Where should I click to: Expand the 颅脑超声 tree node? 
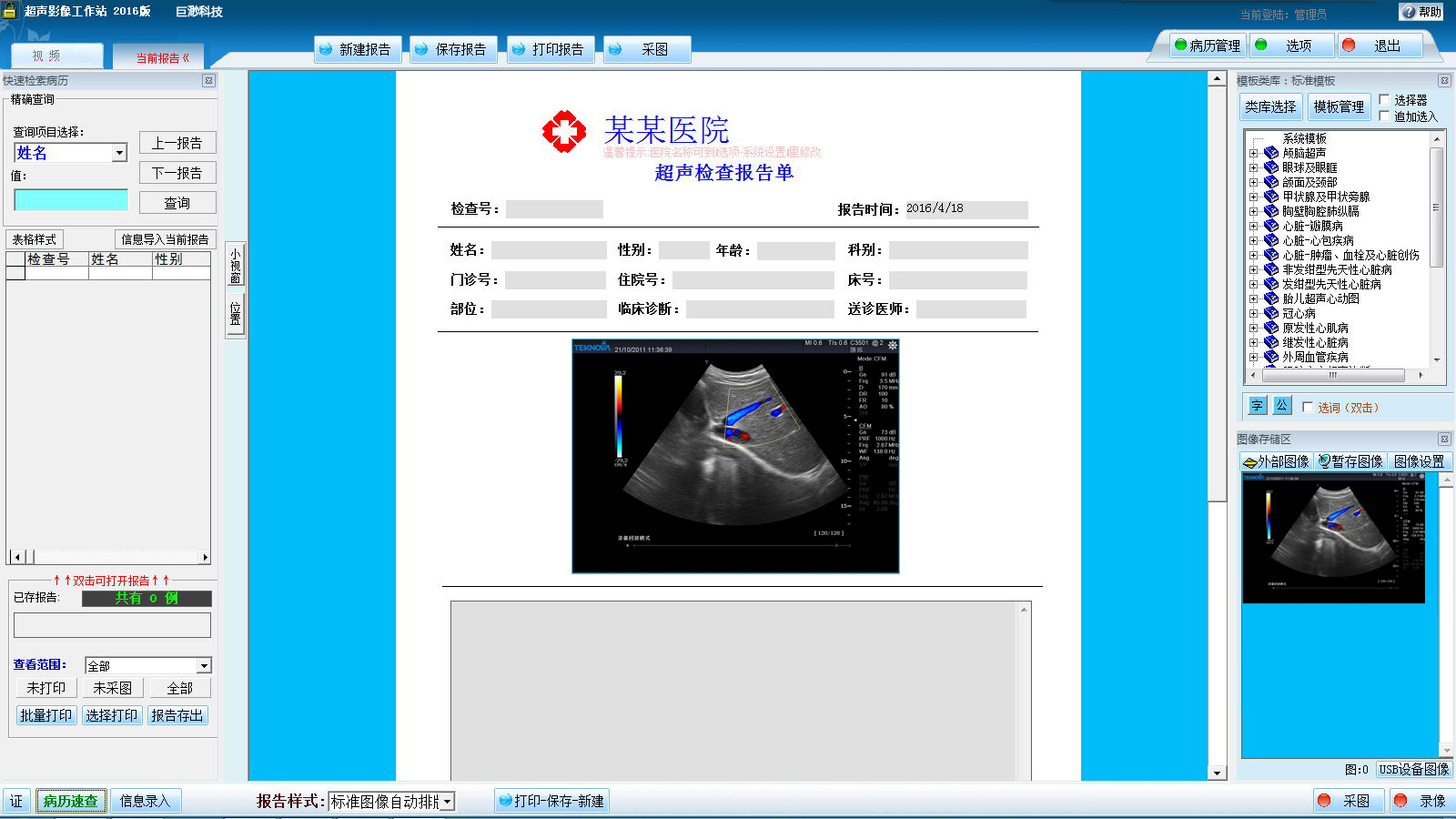click(x=1254, y=153)
